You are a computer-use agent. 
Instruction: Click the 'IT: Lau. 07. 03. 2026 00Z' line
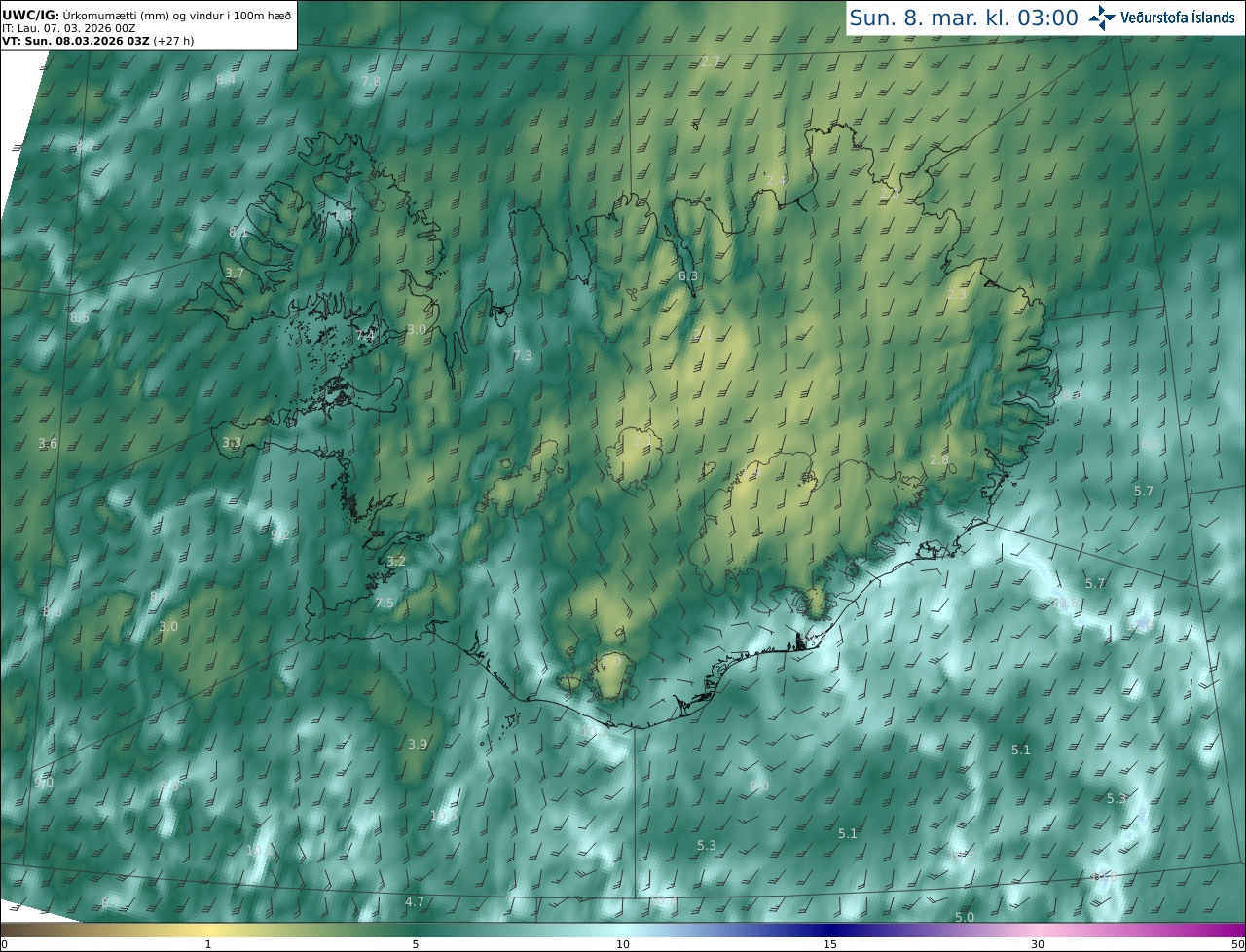[69, 28]
